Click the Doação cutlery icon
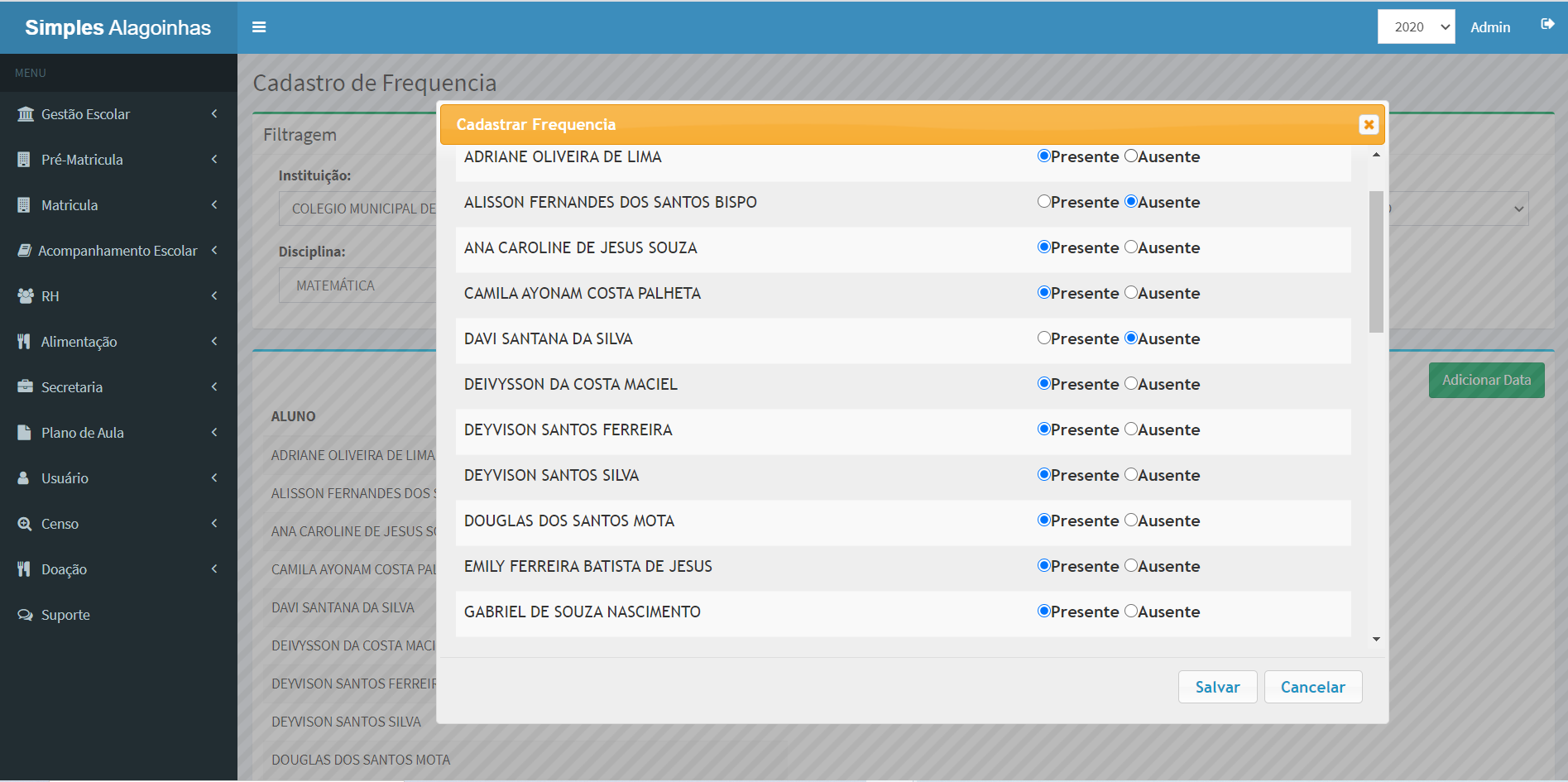 (x=24, y=569)
